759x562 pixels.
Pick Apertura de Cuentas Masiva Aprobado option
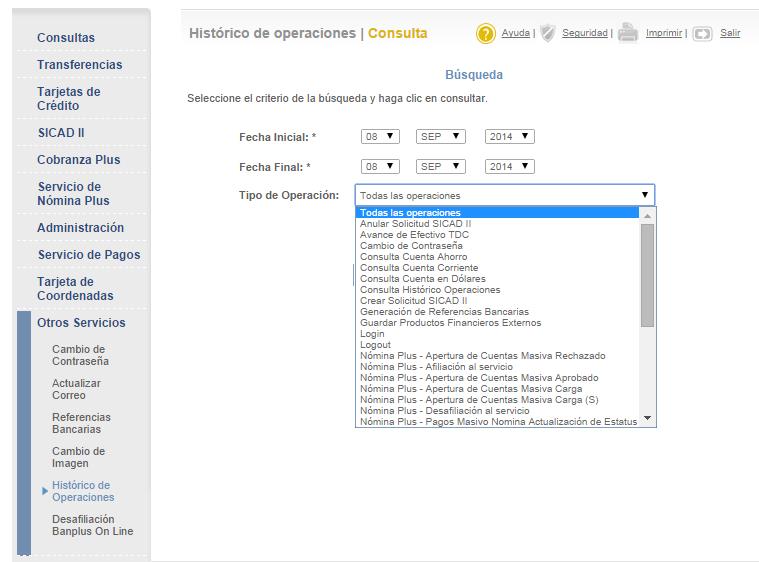(497, 378)
